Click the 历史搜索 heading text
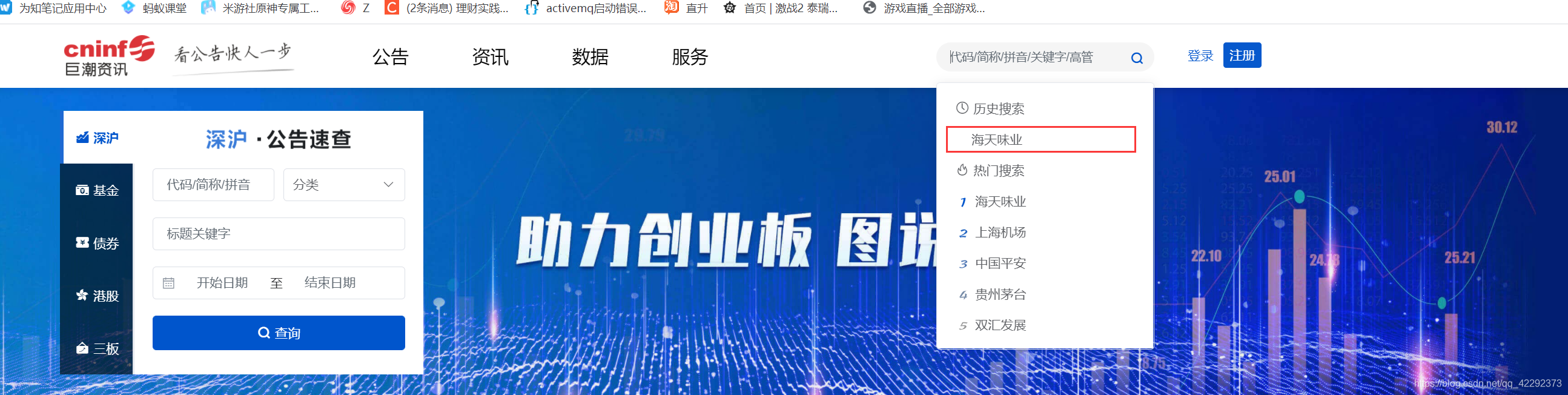The image size is (1568, 395). point(998,108)
